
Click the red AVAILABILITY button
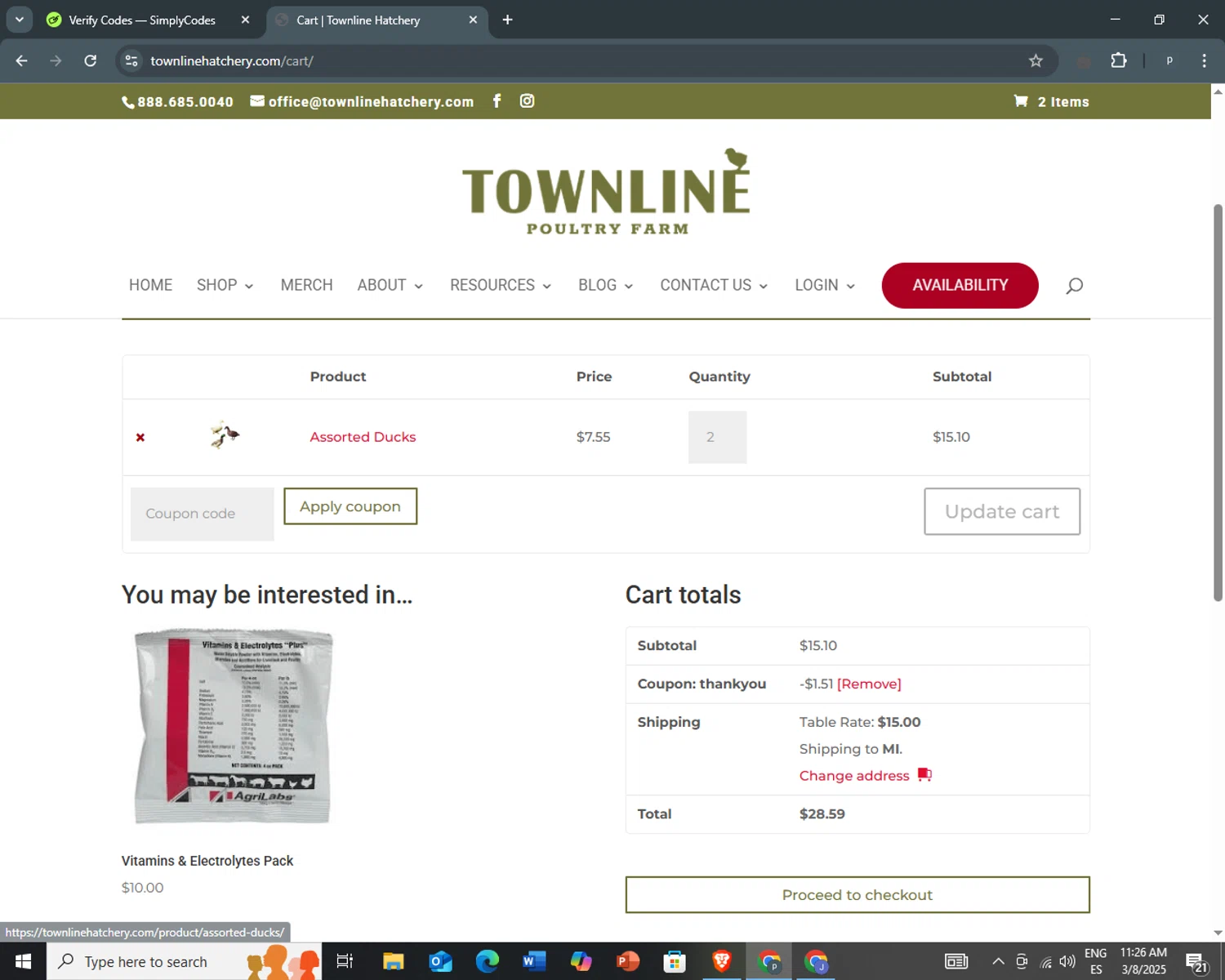[960, 285]
